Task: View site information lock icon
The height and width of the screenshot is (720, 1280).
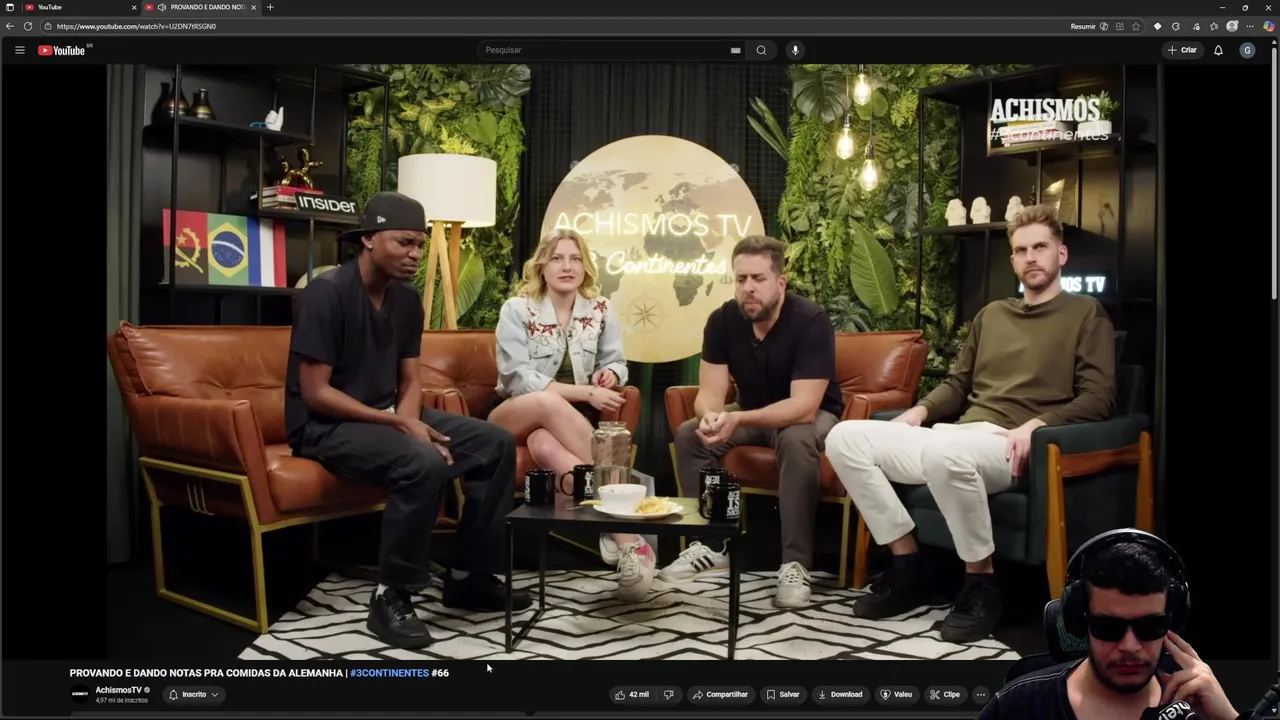Action: tap(48, 26)
